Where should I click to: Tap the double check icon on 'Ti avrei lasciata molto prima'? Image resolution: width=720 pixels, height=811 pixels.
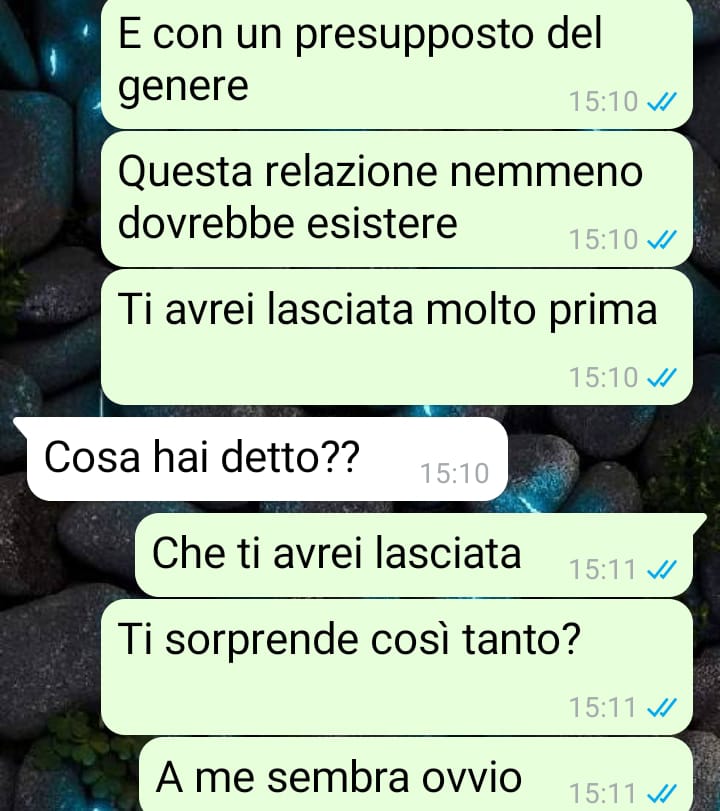pos(662,377)
